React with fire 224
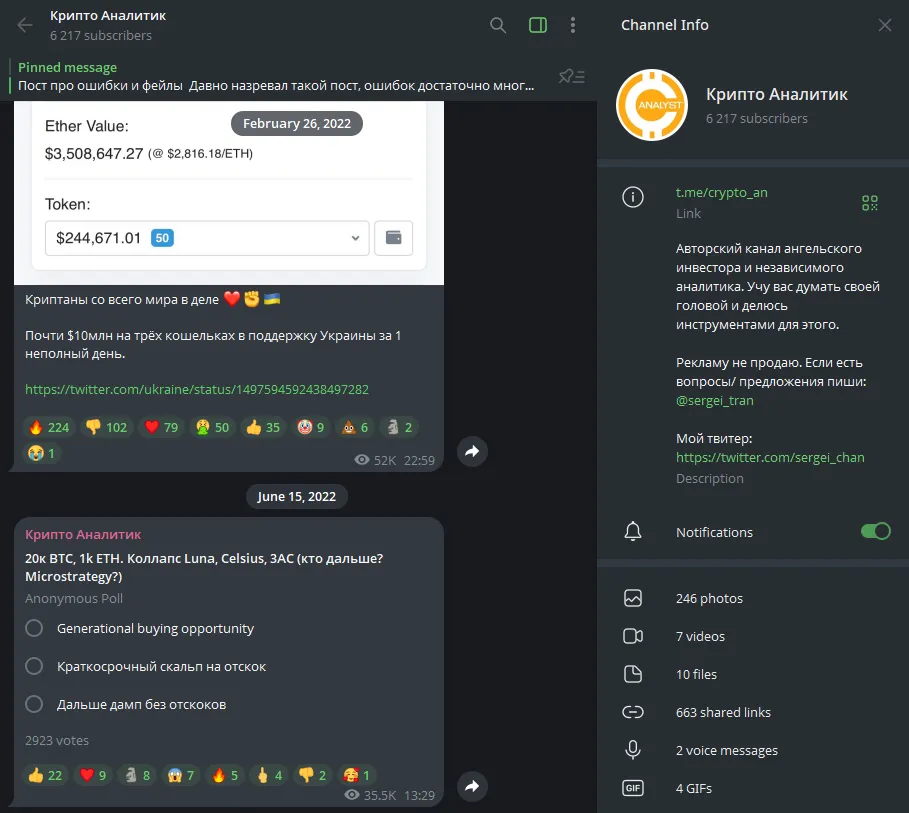909x813 pixels. 49,427
